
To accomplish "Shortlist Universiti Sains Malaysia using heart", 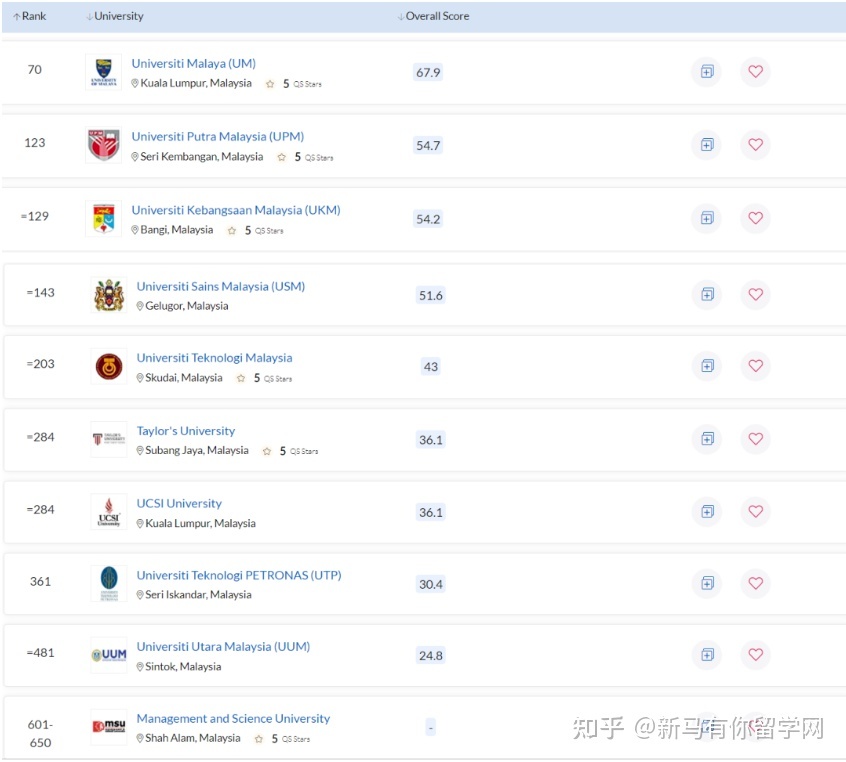I will click(x=755, y=294).
